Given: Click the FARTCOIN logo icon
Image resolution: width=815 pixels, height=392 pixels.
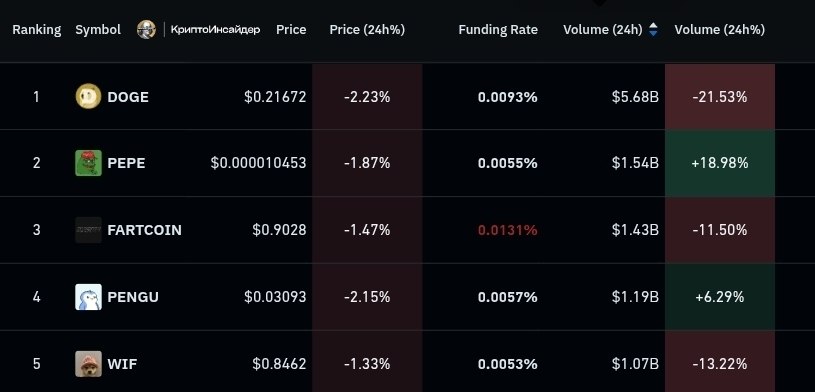Looking at the screenshot, I should click(x=88, y=230).
